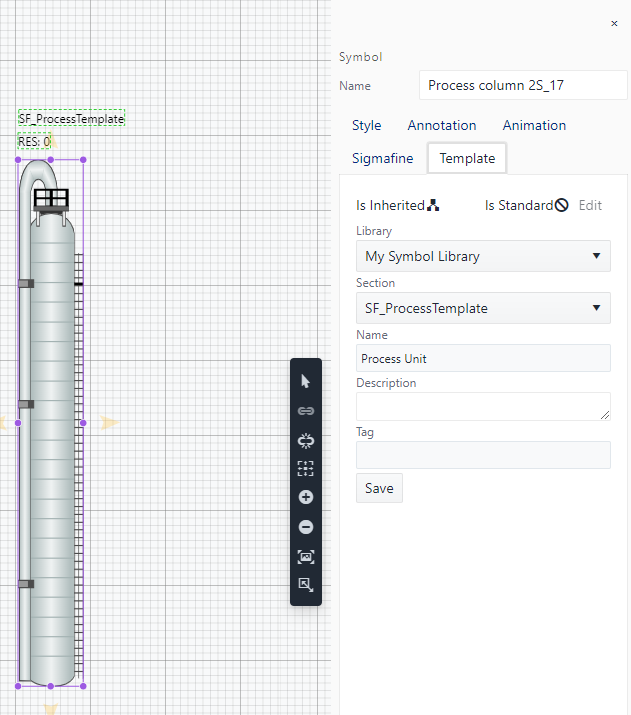Close the symbol properties panel
This screenshot has height=715, width=631.
point(614,23)
